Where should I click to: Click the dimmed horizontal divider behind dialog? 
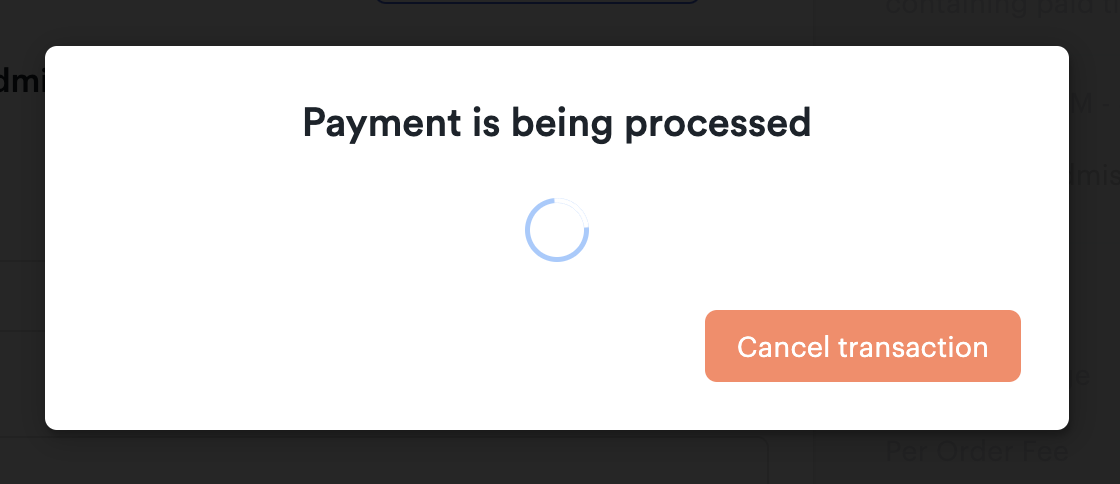point(22,261)
